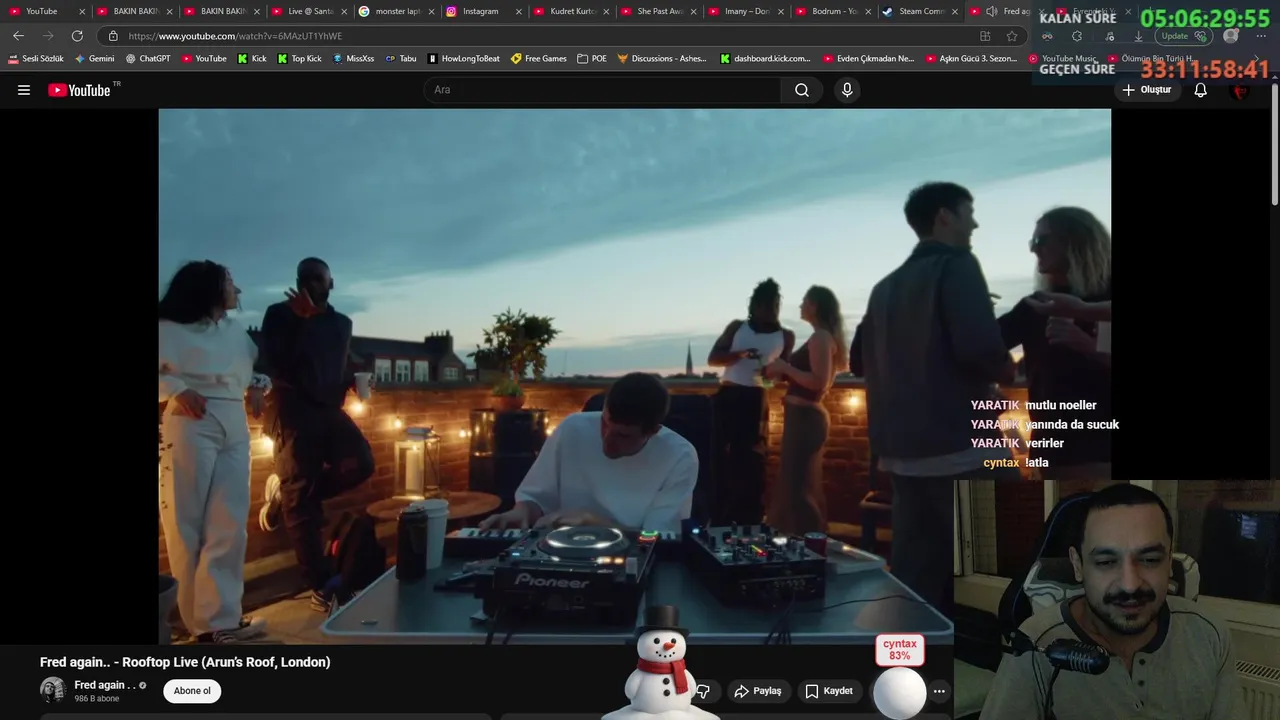1280x720 pixels.
Task: Click the Oluştur create button
Action: [1146, 90]
